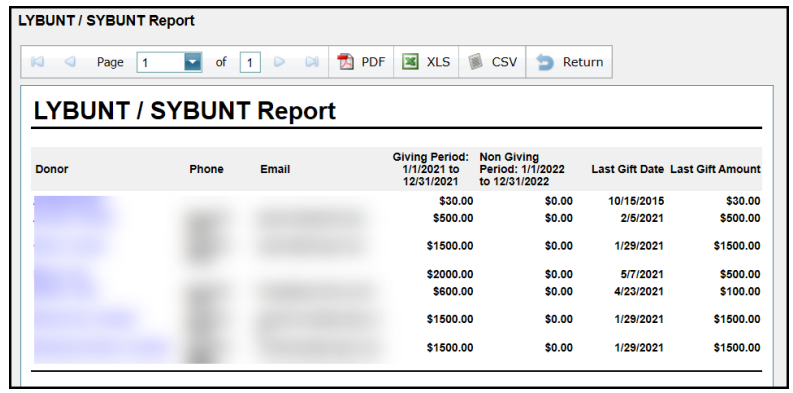The width and height of the screenshot is (793, 393).
Task: Click the LYBUNT / SYBUNT Report heading
Action: pyautogui.click(x=185, y=111)
